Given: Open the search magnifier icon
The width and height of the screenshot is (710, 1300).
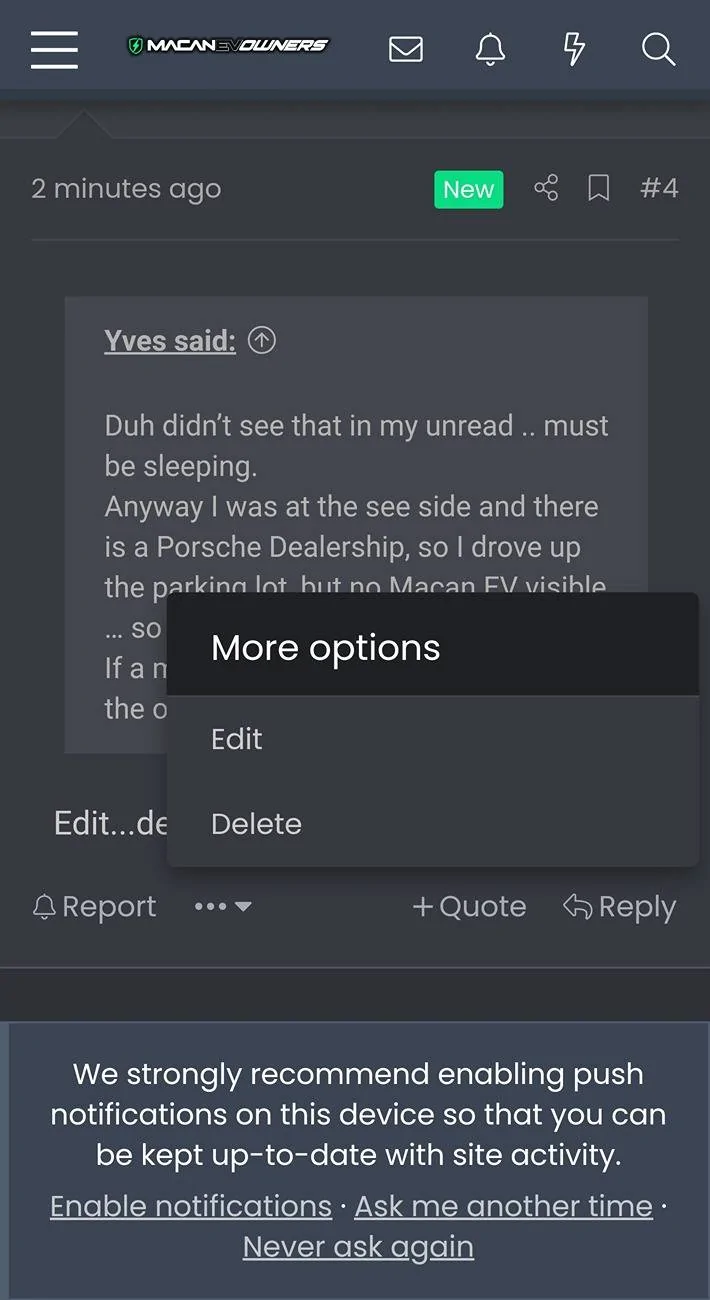Looking at the screenshot, I should (658, 48).
